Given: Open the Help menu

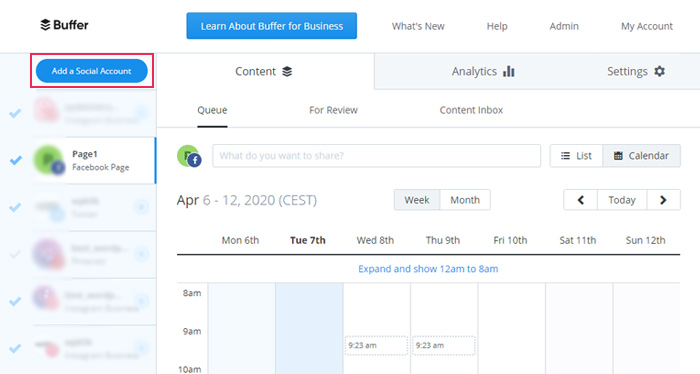Looking at the screenshot, I should 497,26.
